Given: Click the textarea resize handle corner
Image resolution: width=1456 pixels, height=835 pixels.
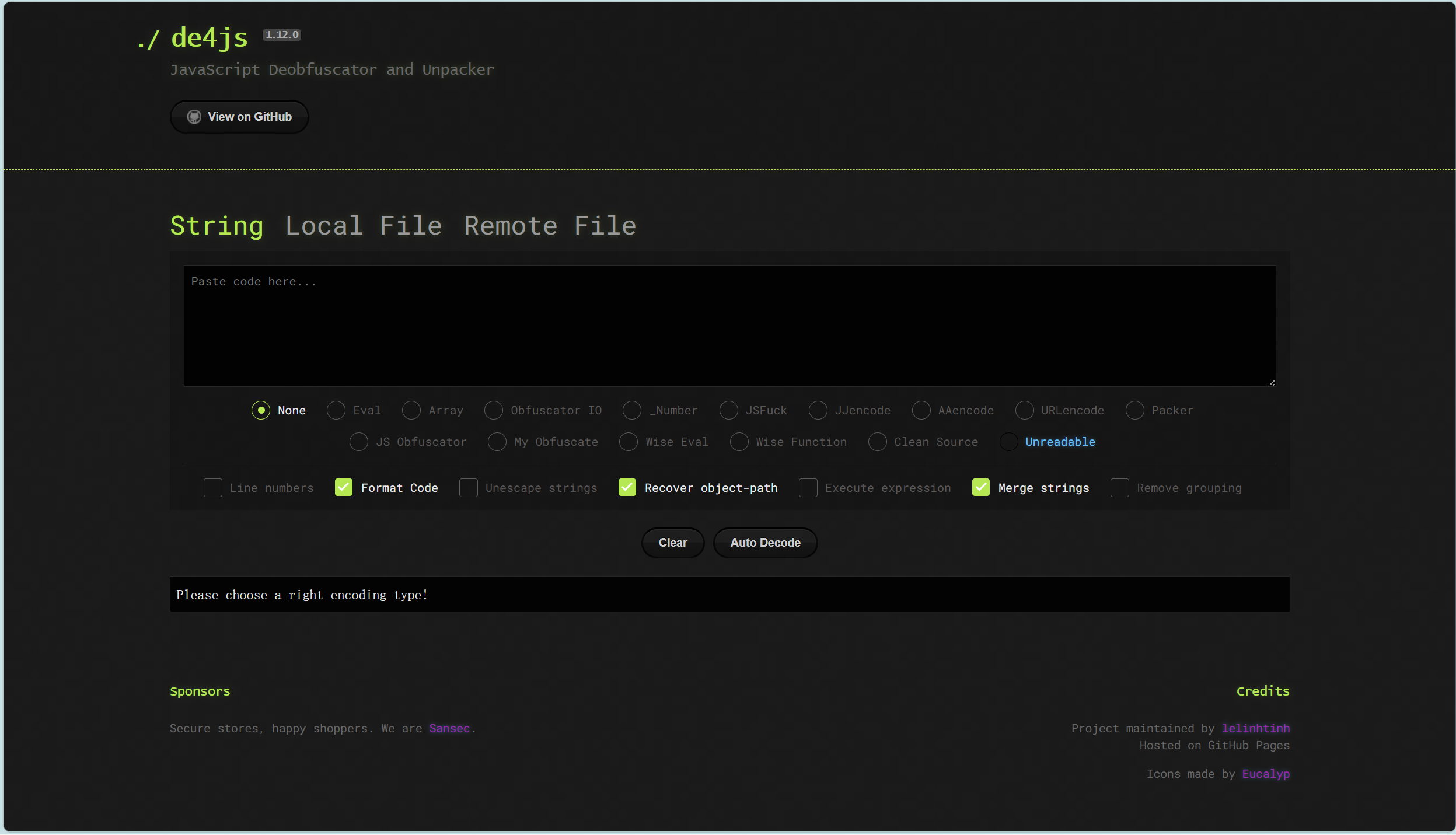Looking at the screenshot, I should (x=1272, y=382).
